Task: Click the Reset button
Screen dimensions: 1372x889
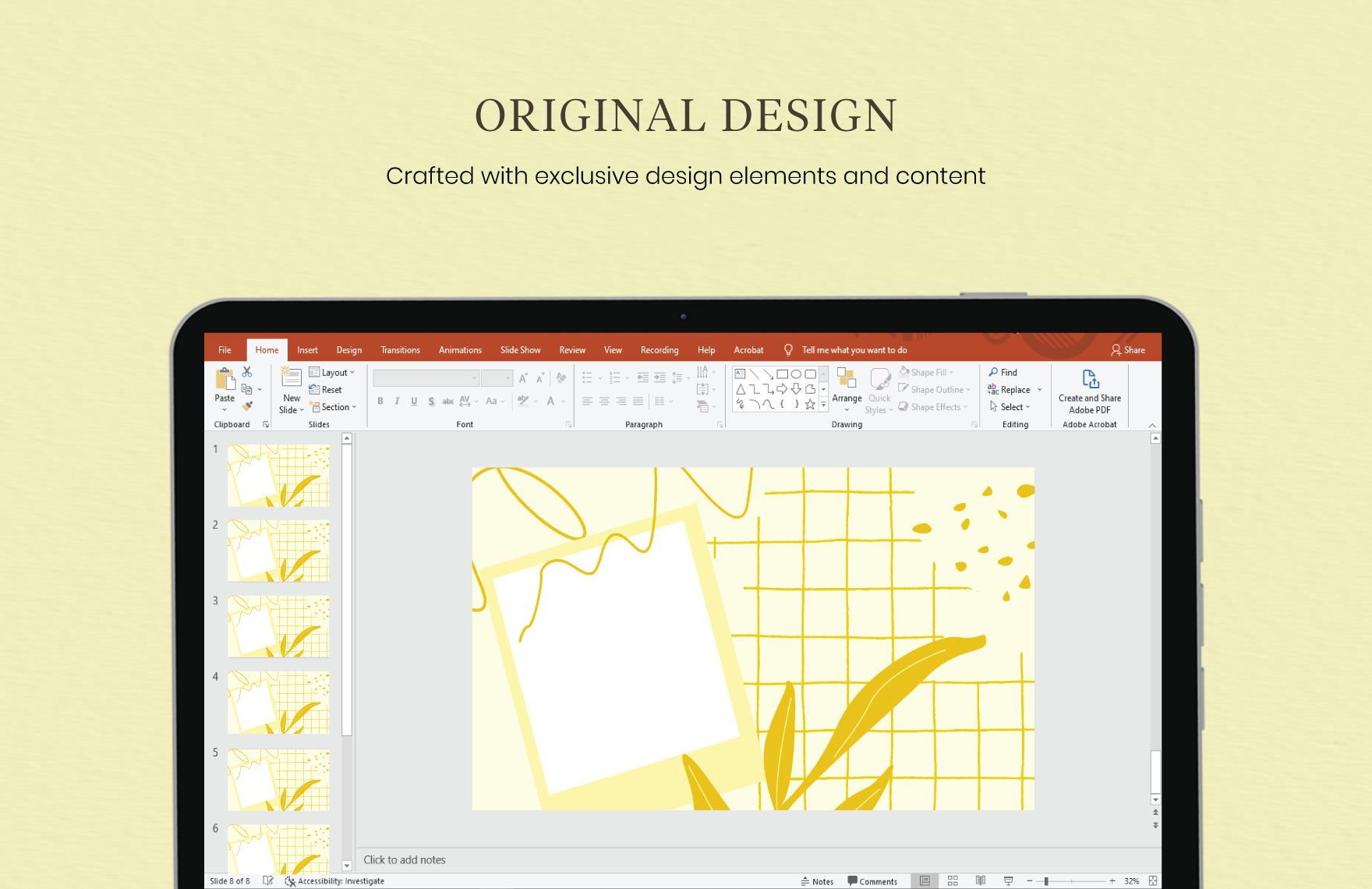Action: [326, 390]
